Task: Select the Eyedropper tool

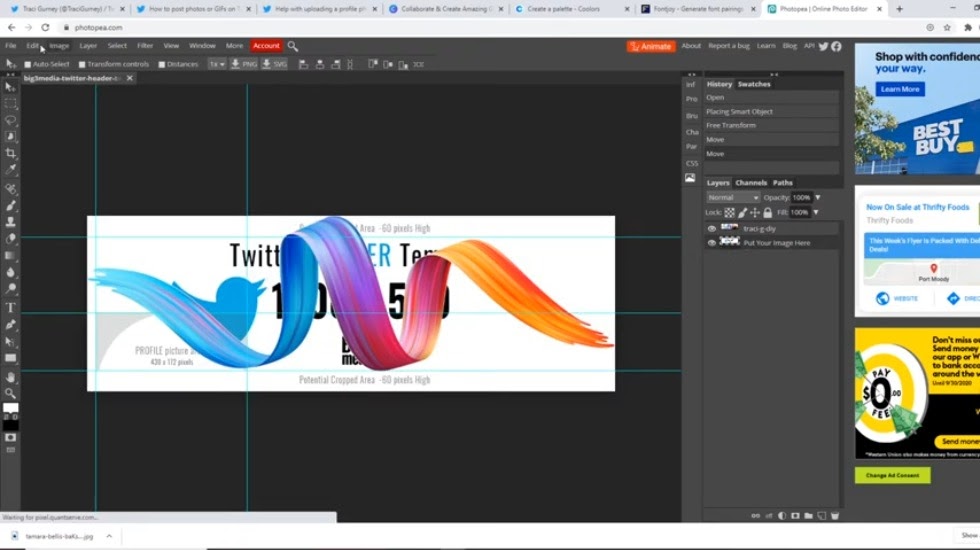Action: coord(10,169)
